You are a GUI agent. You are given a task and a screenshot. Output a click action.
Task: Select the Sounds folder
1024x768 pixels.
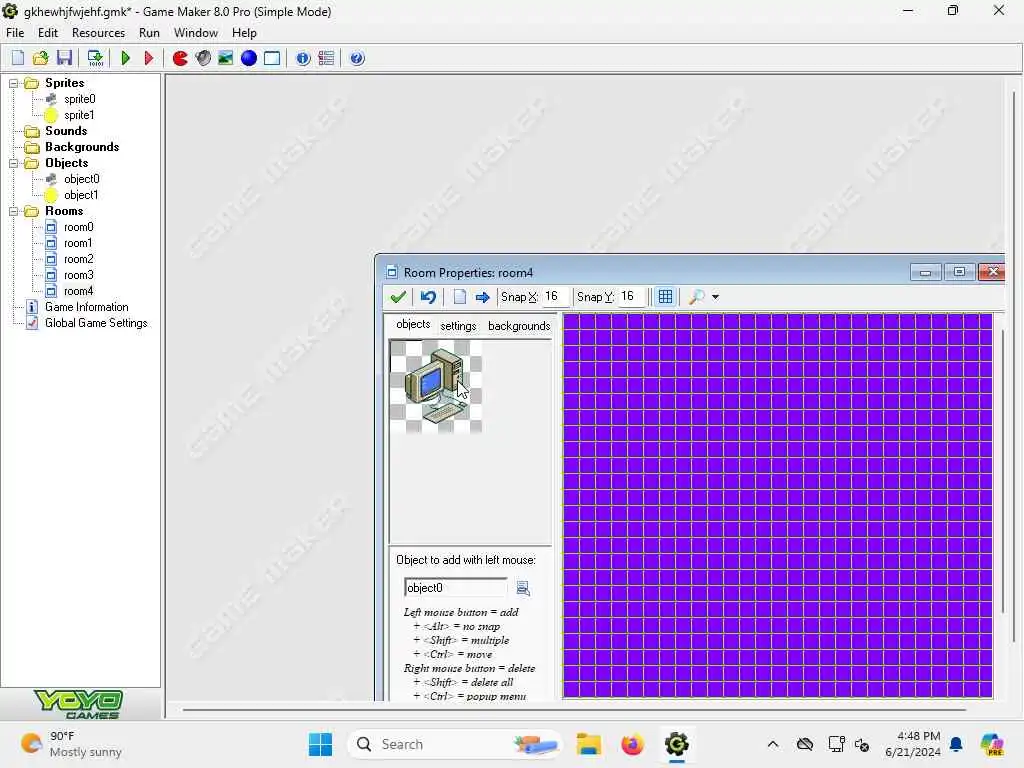65,131
